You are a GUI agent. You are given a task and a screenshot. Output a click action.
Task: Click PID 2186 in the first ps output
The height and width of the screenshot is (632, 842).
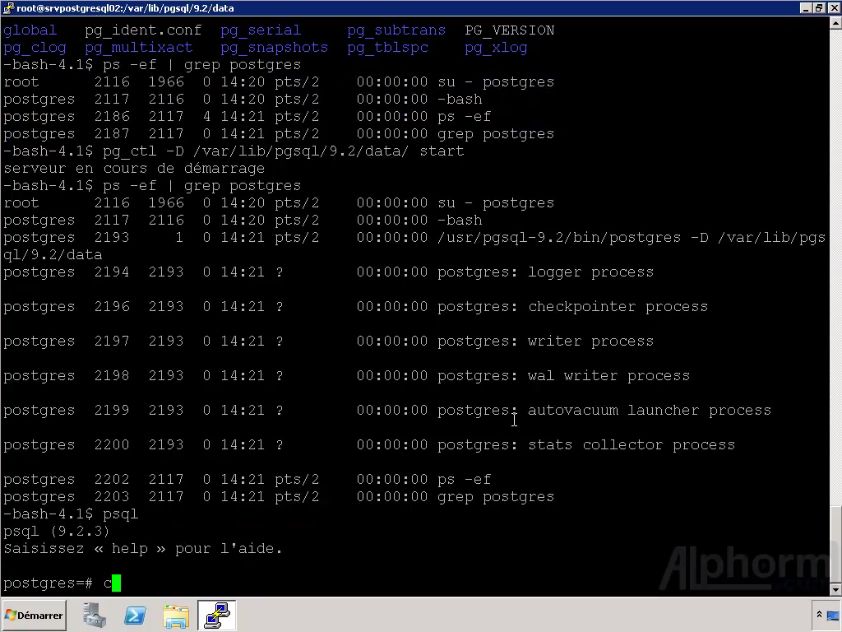click(112, 117)
